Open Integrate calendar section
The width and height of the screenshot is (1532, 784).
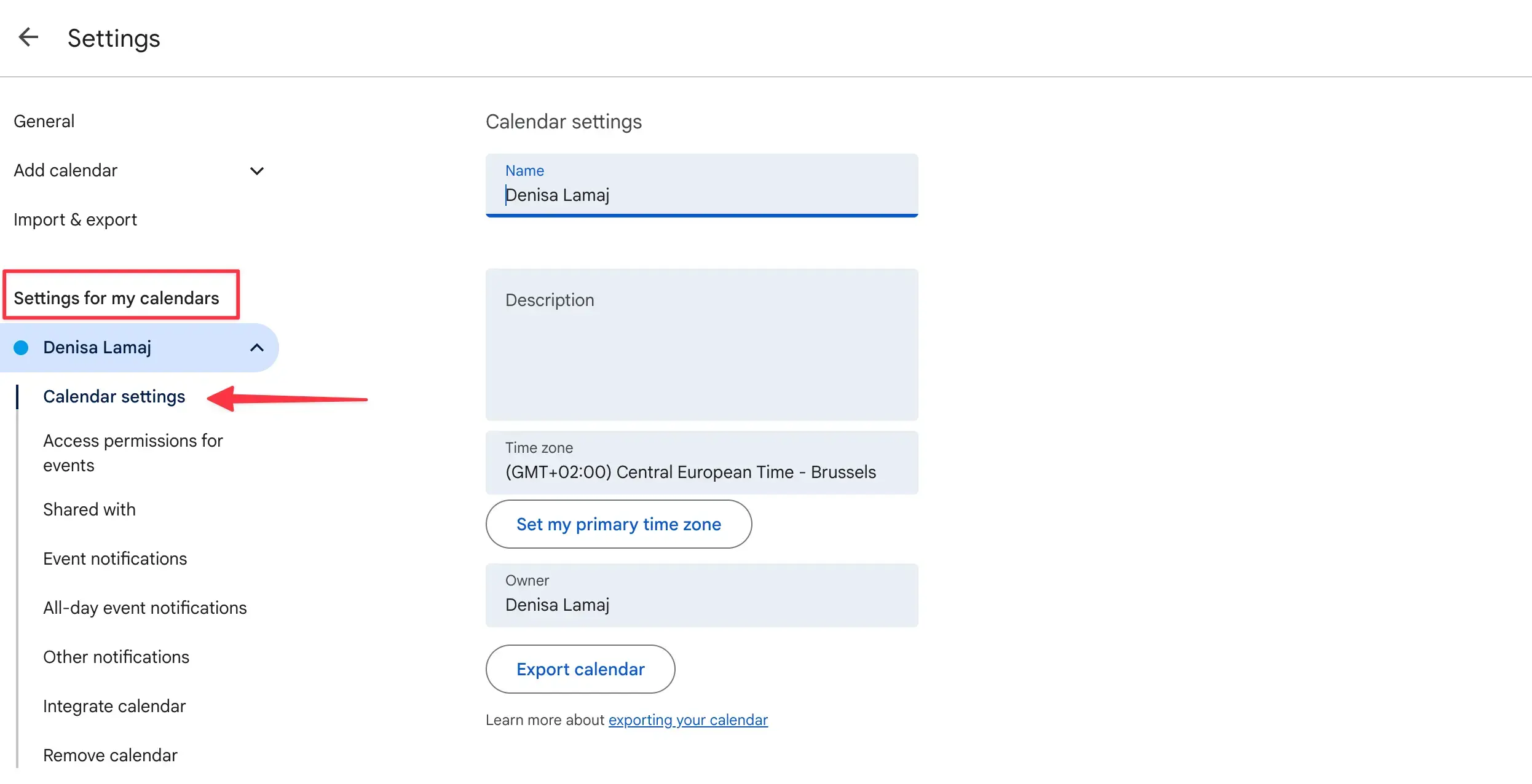click(x=114, y=706)
